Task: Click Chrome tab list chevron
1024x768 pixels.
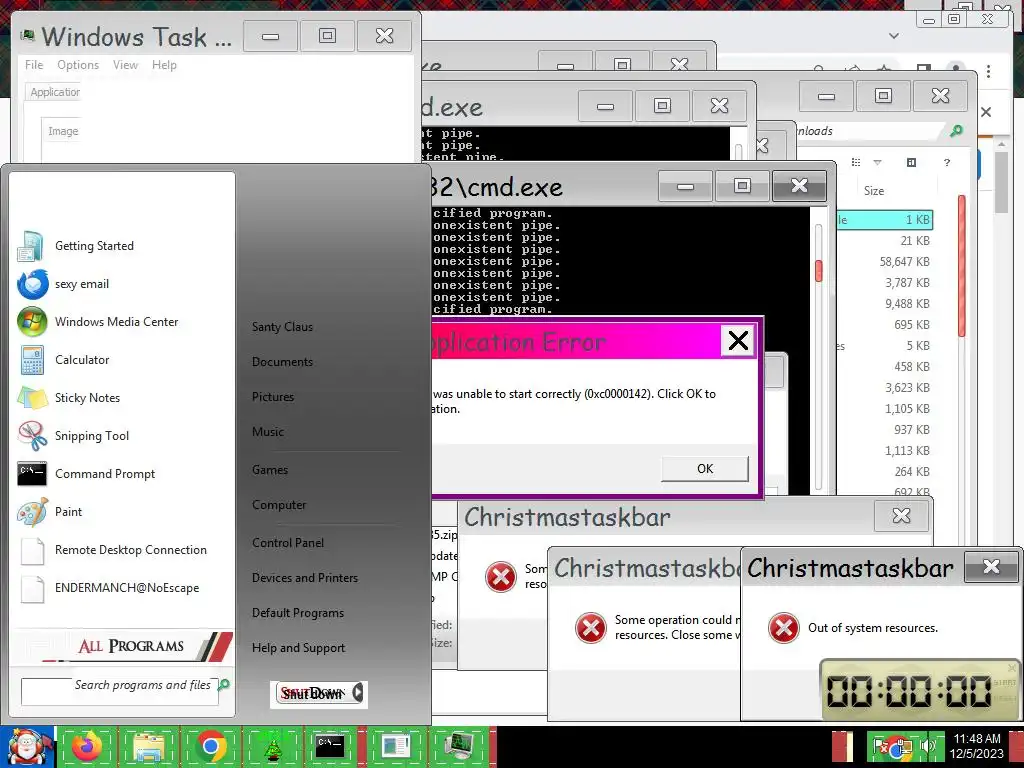Action: coord(894,35)
